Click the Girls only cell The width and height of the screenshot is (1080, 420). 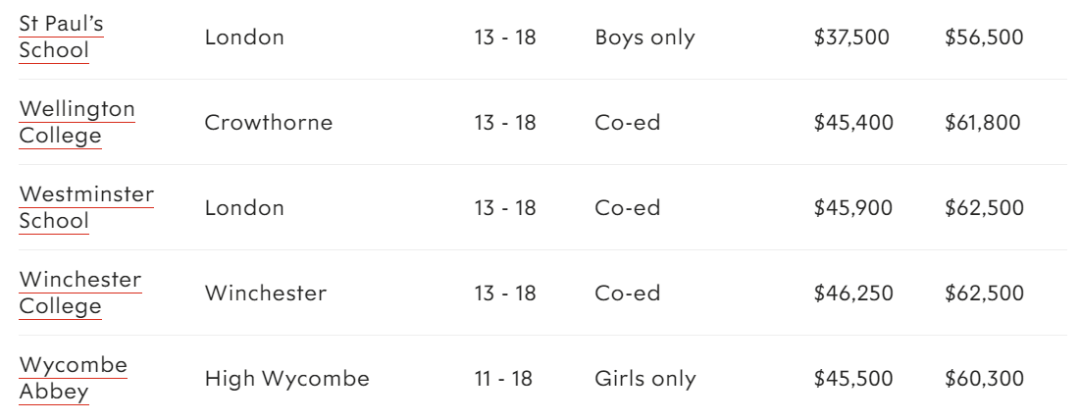coord(645,379)
